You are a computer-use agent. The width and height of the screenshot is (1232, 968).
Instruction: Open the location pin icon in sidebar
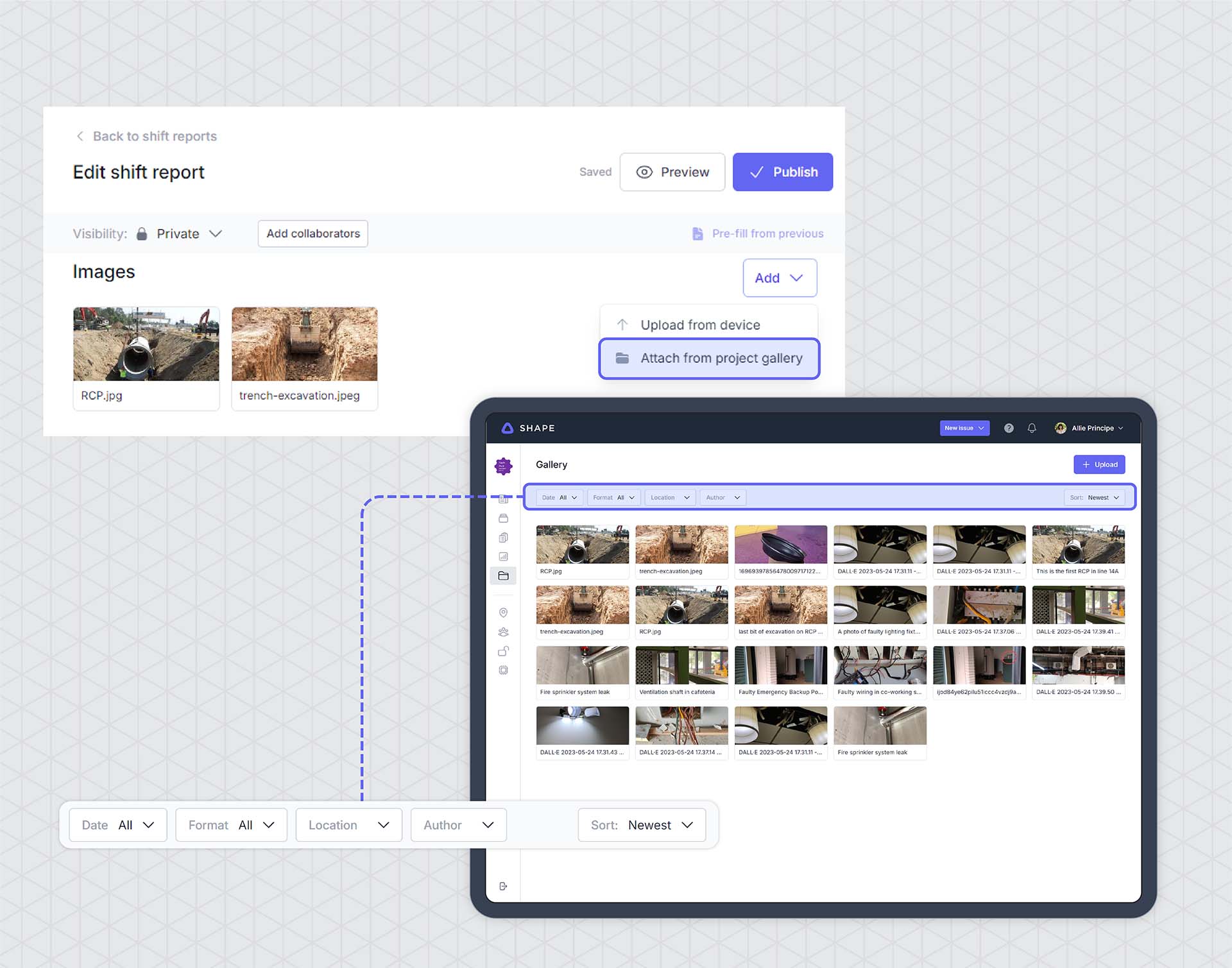[x=504, y=613]
